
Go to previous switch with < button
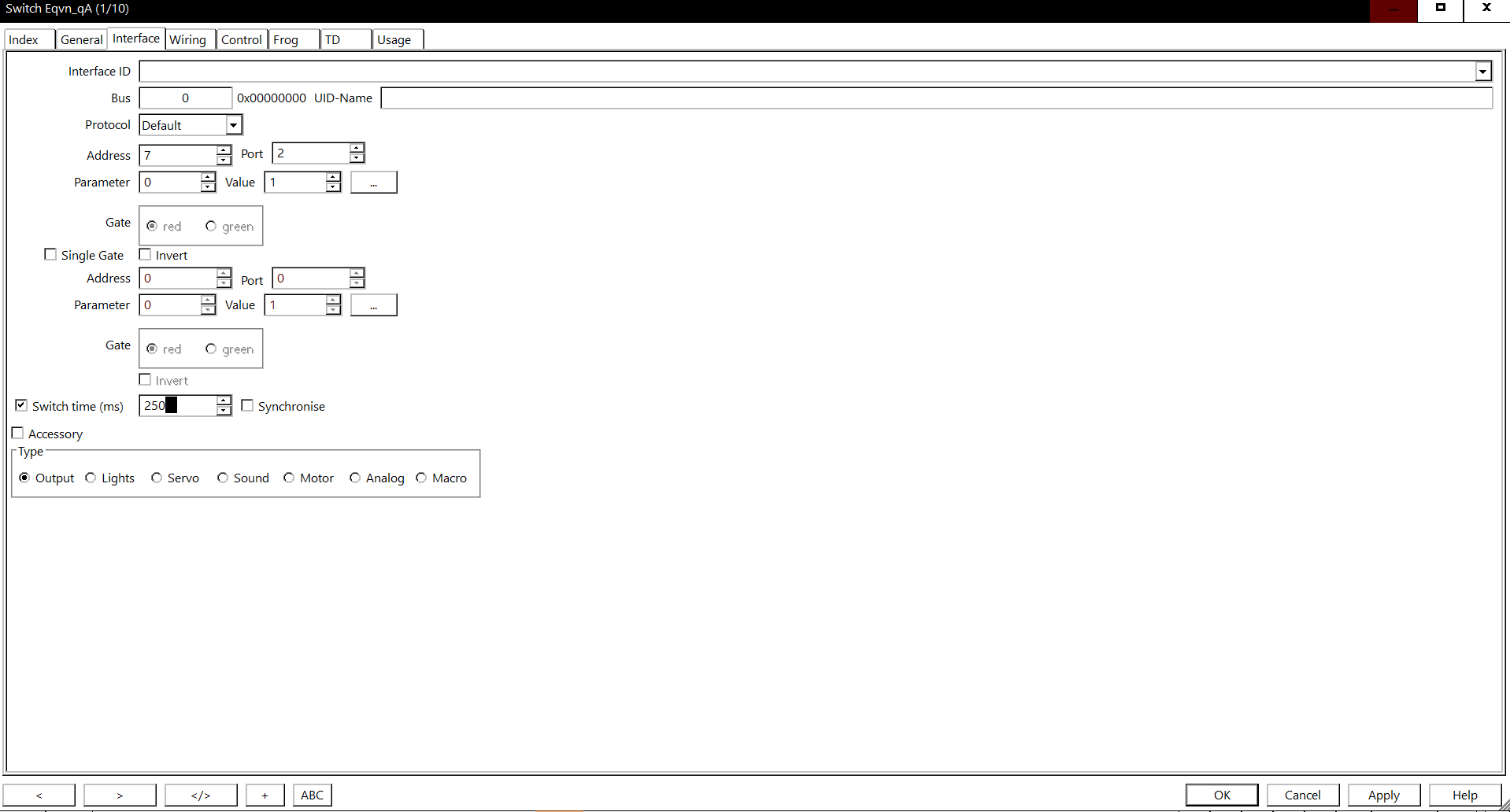39,795
